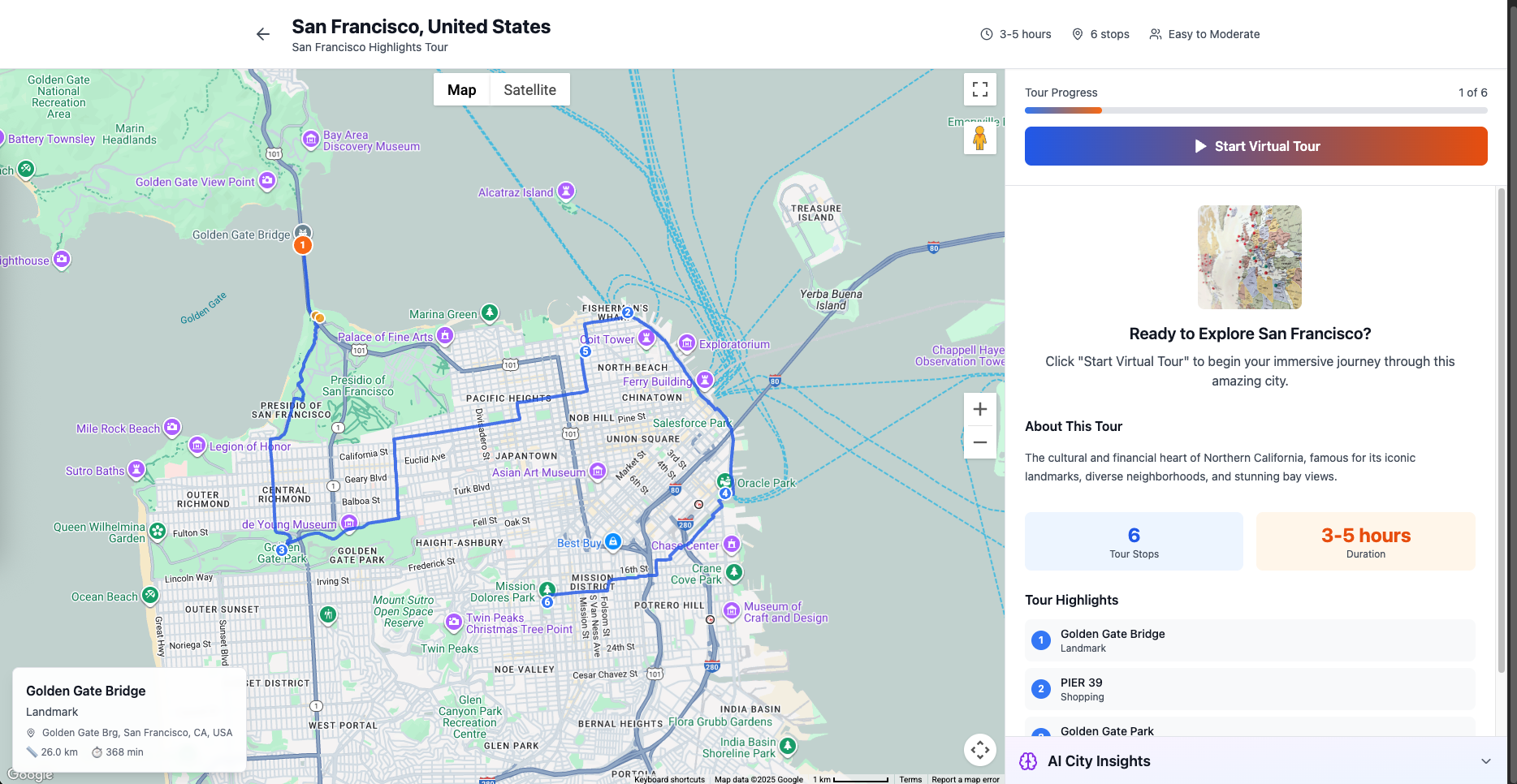Select the Map view tab

click(461, 90)
